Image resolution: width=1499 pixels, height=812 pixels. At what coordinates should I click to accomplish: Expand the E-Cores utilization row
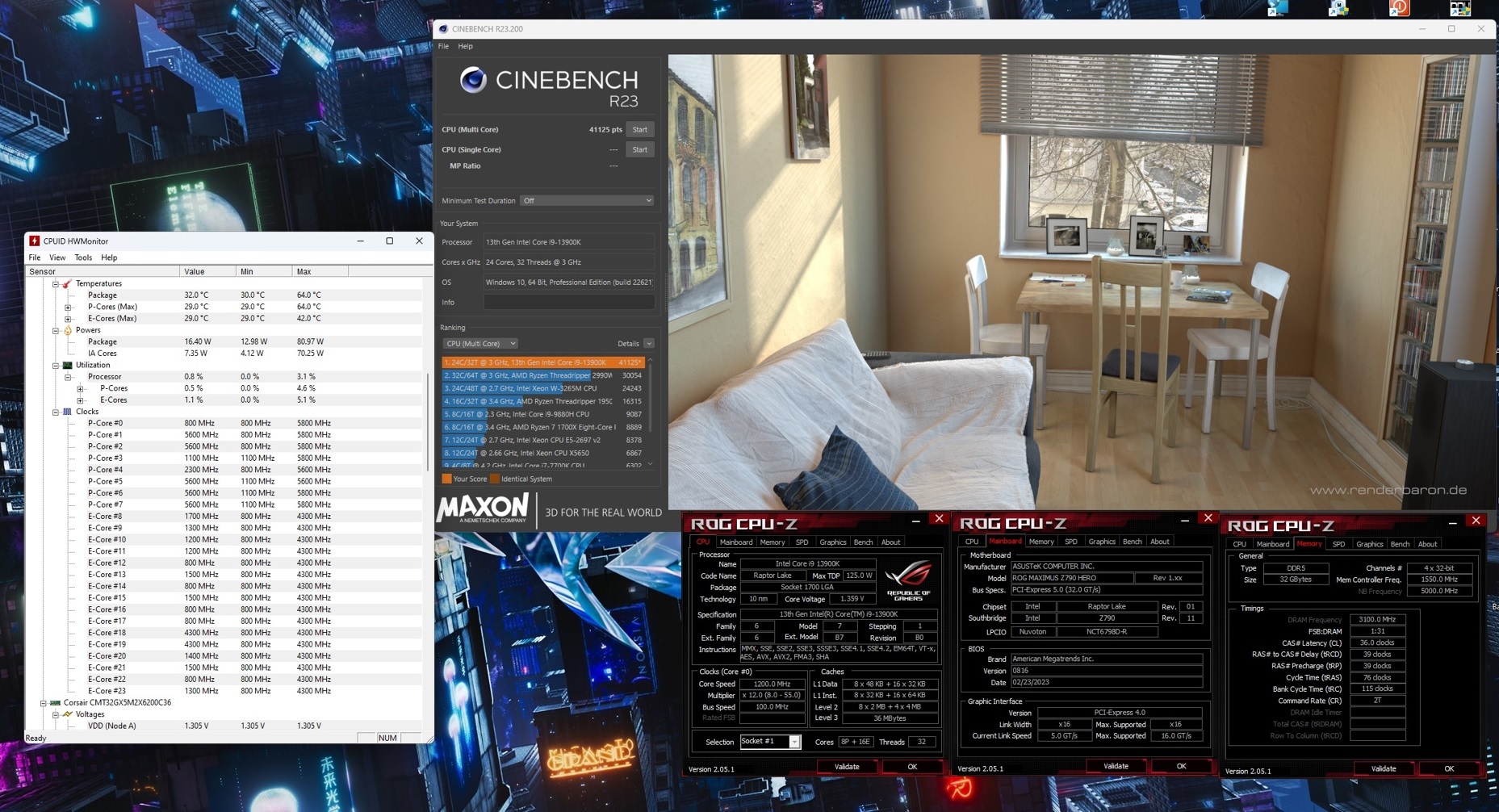point(80,400)
